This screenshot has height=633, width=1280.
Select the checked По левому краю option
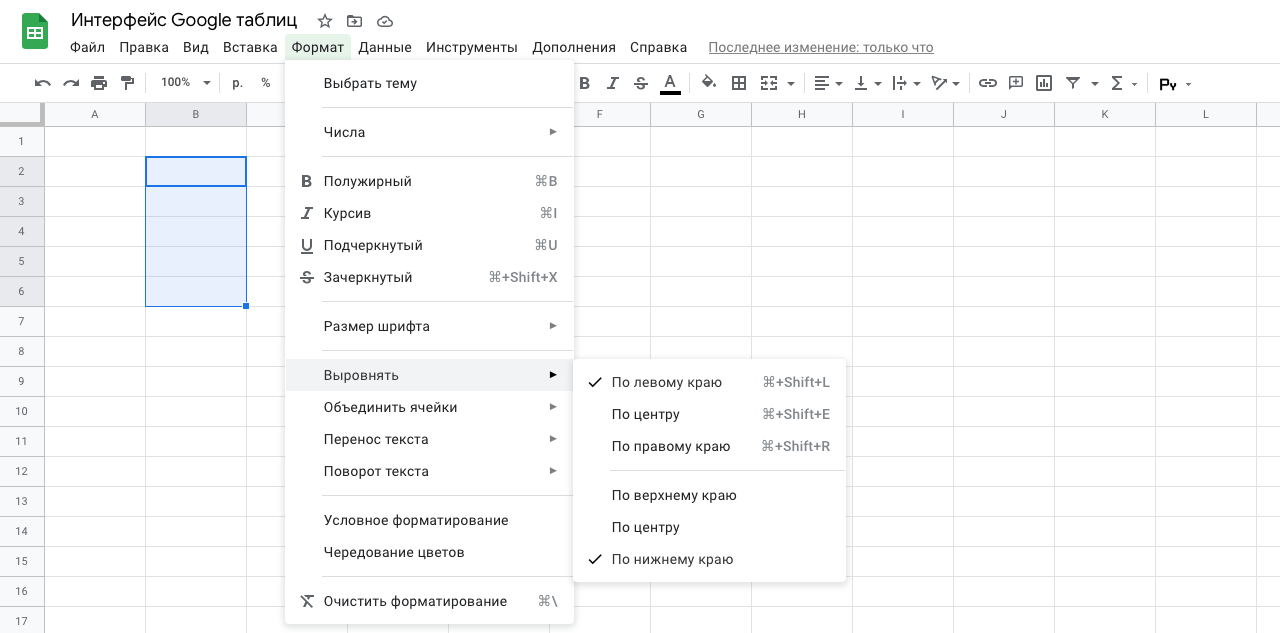[709, 382]
